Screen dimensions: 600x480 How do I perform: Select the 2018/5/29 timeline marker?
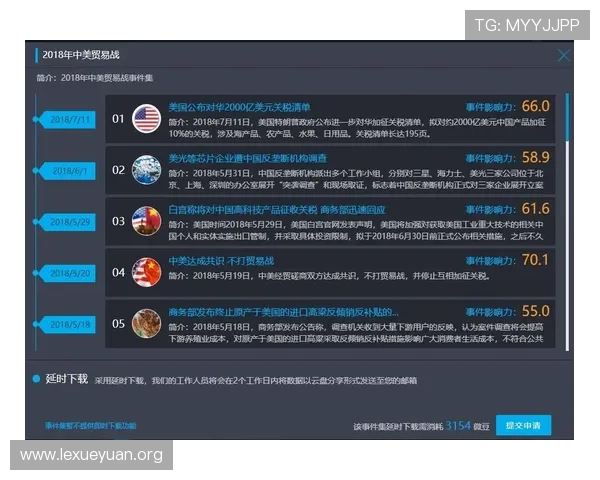click(x=69, y=222)
